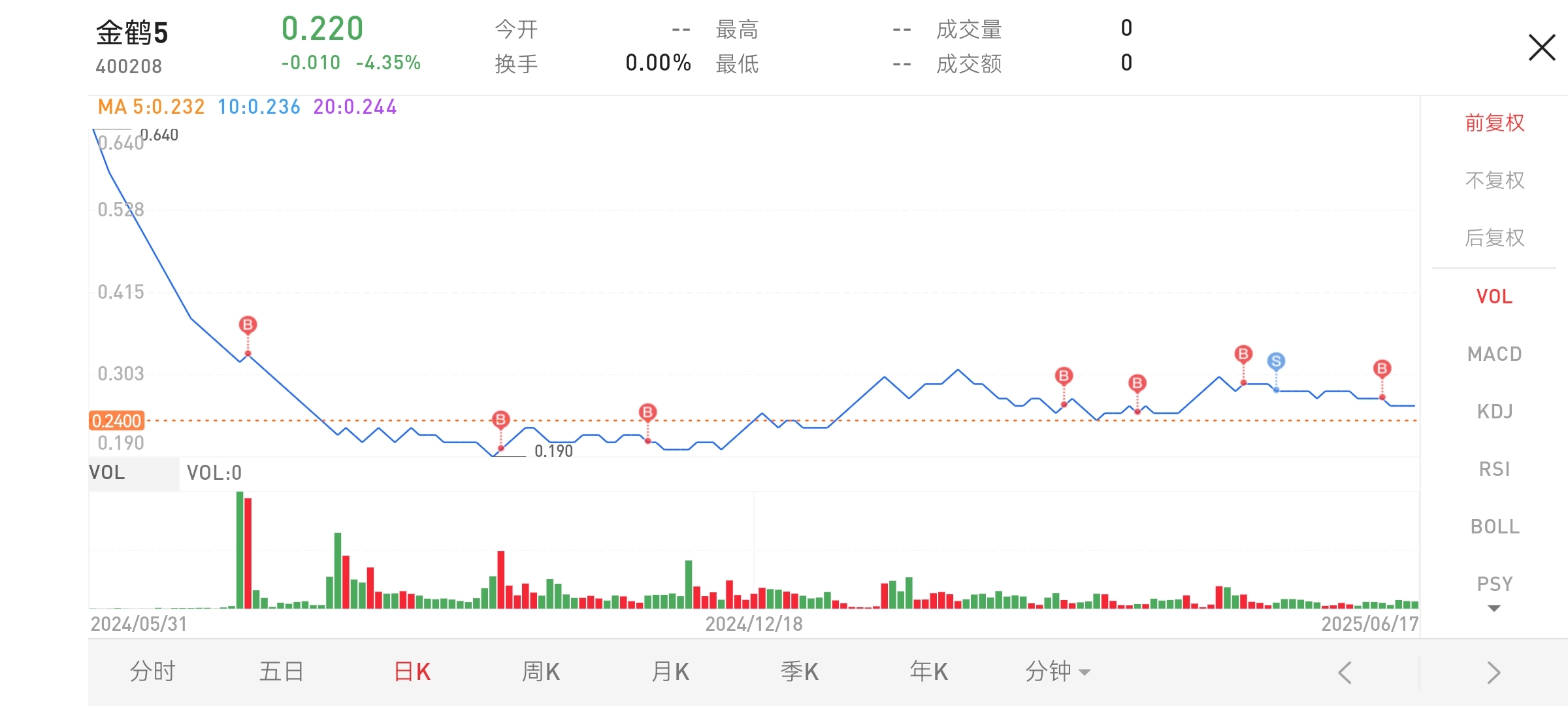
Task: Select the KDJ indicator
Action: point(1494,411)
